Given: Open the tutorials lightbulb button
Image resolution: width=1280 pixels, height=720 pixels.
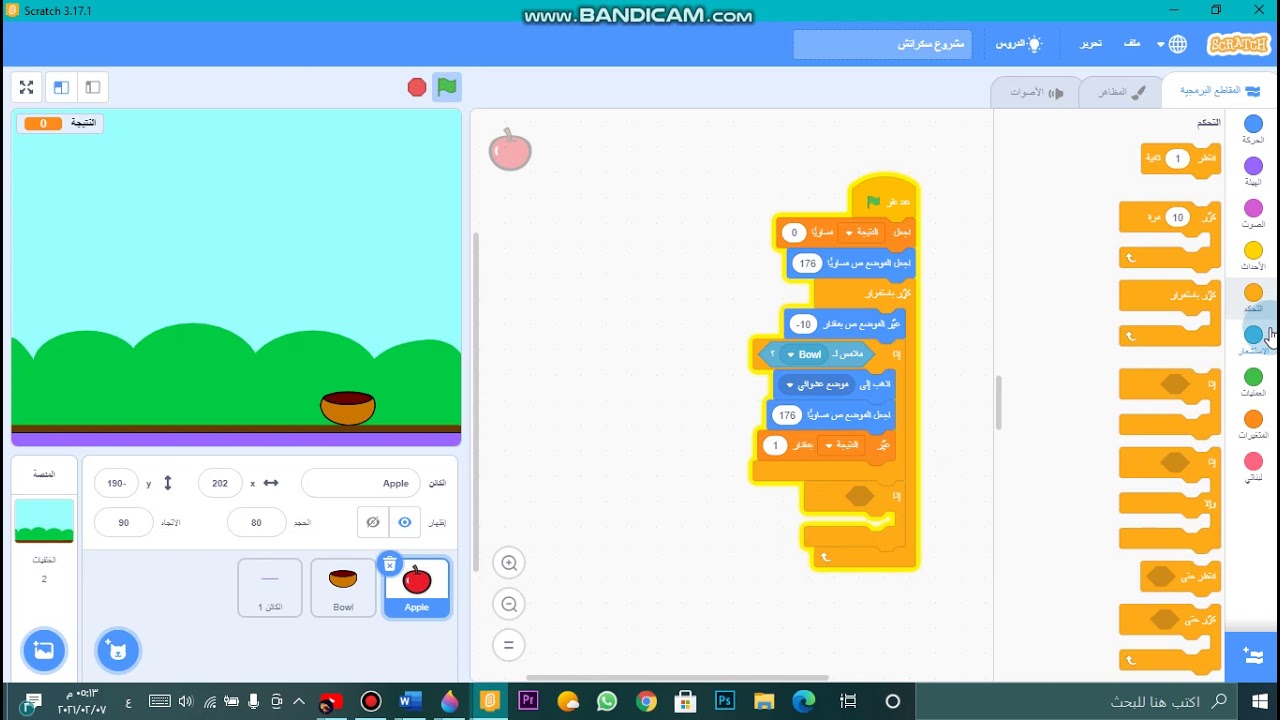Looking at the screenshot, I should click(x=1019, y=44).
